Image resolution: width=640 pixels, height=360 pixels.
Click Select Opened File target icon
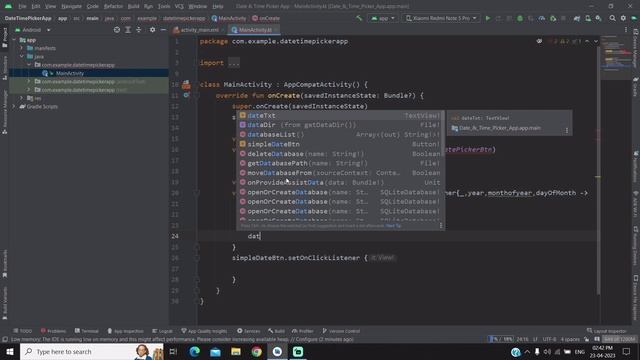point(117,30)
